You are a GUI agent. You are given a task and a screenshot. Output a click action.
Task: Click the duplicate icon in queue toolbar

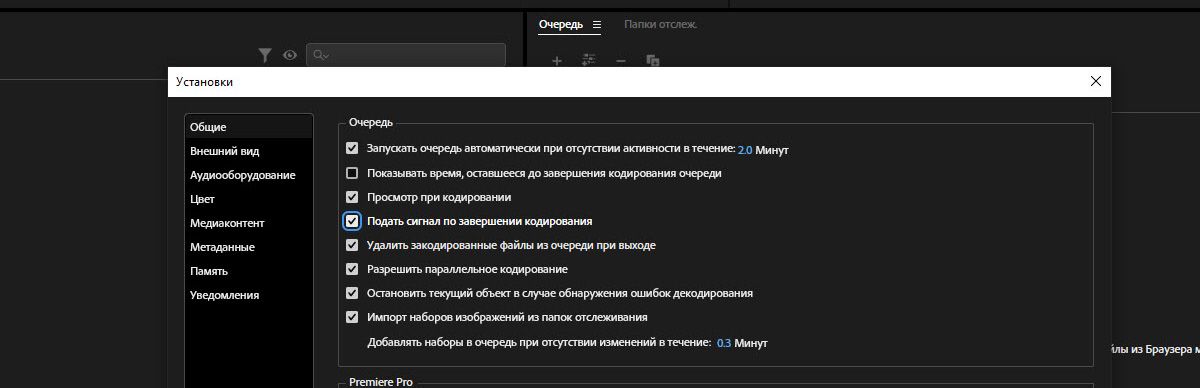[x=653, y=61]
